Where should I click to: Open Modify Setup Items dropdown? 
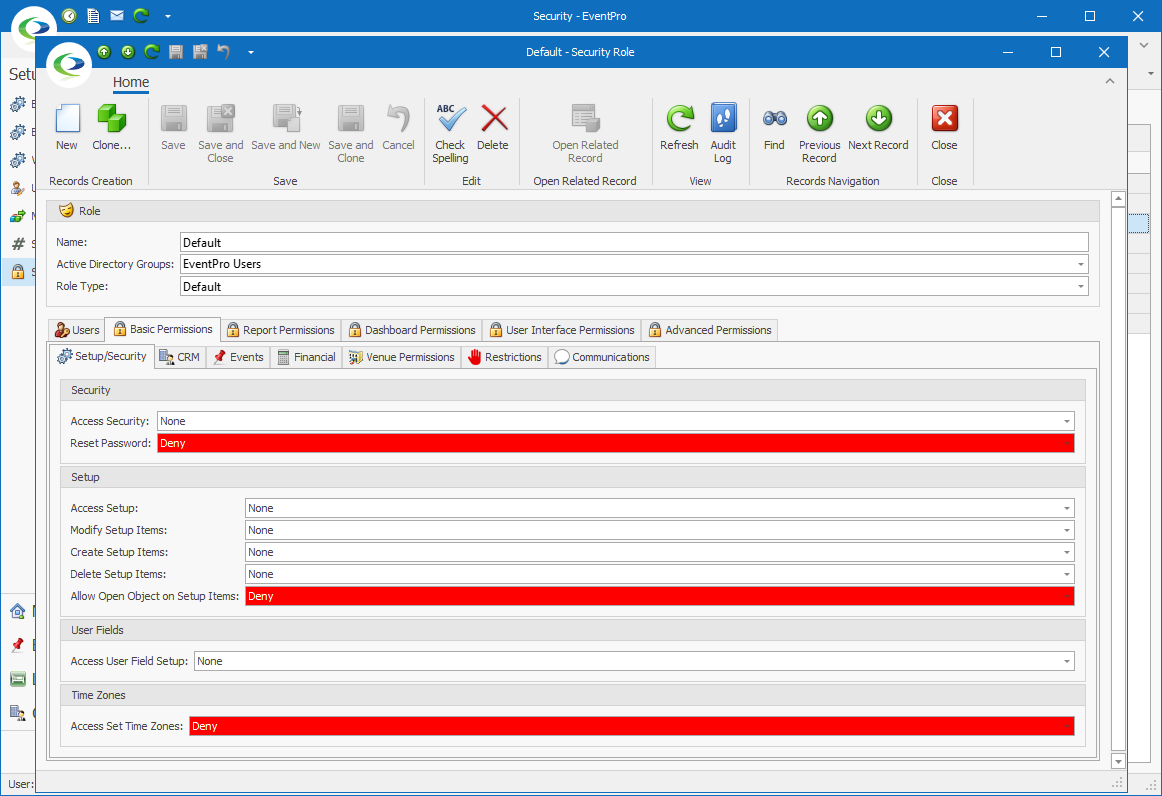pos(1067,531)
